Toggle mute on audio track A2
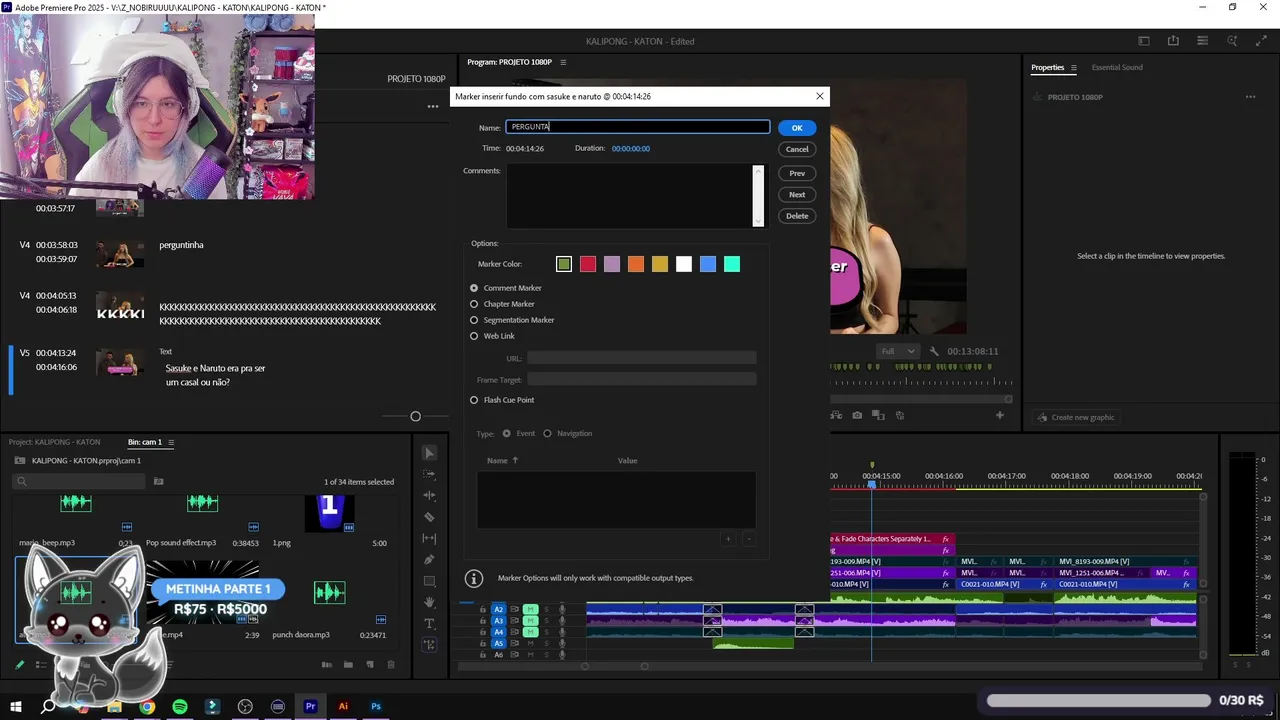The image size is (1280, 720). tap(530, 609)
